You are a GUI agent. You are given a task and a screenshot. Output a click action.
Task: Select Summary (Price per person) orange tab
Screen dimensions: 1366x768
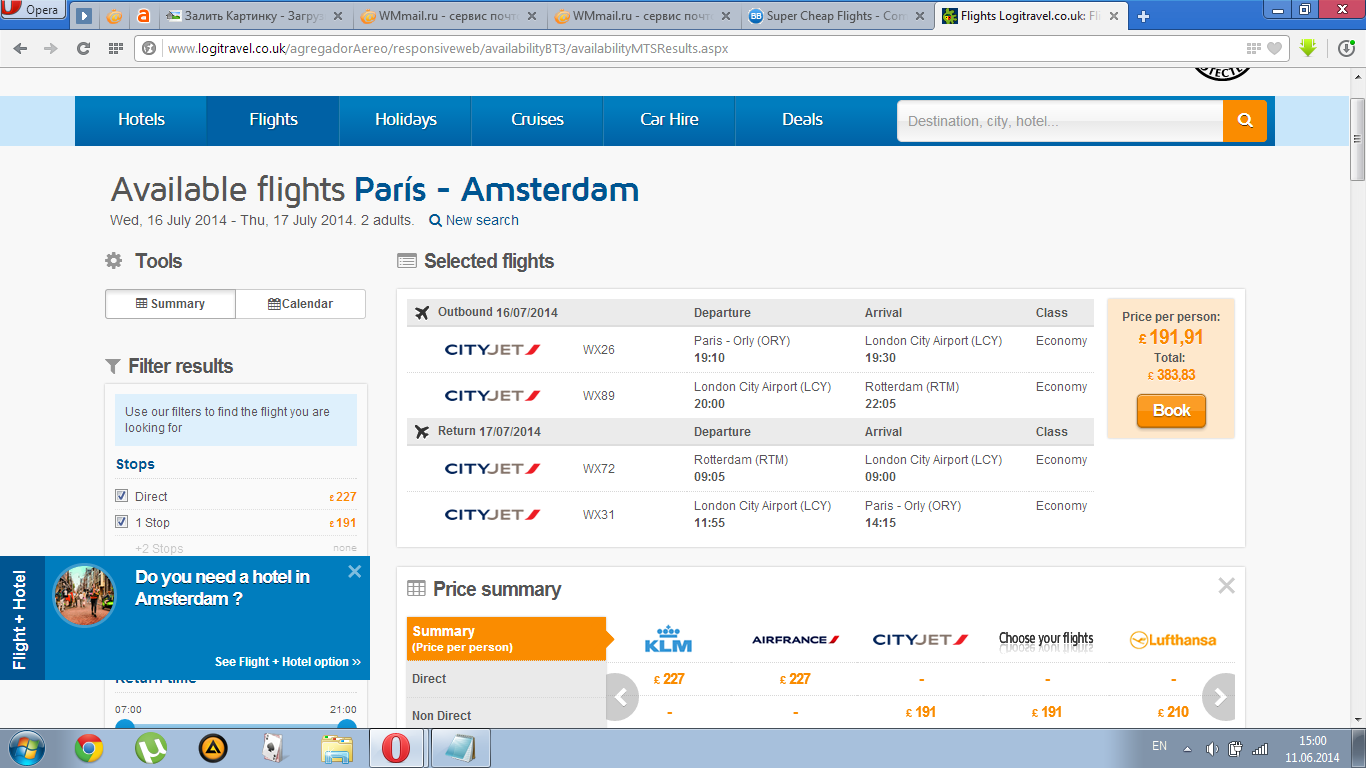[x=506, y=639]
